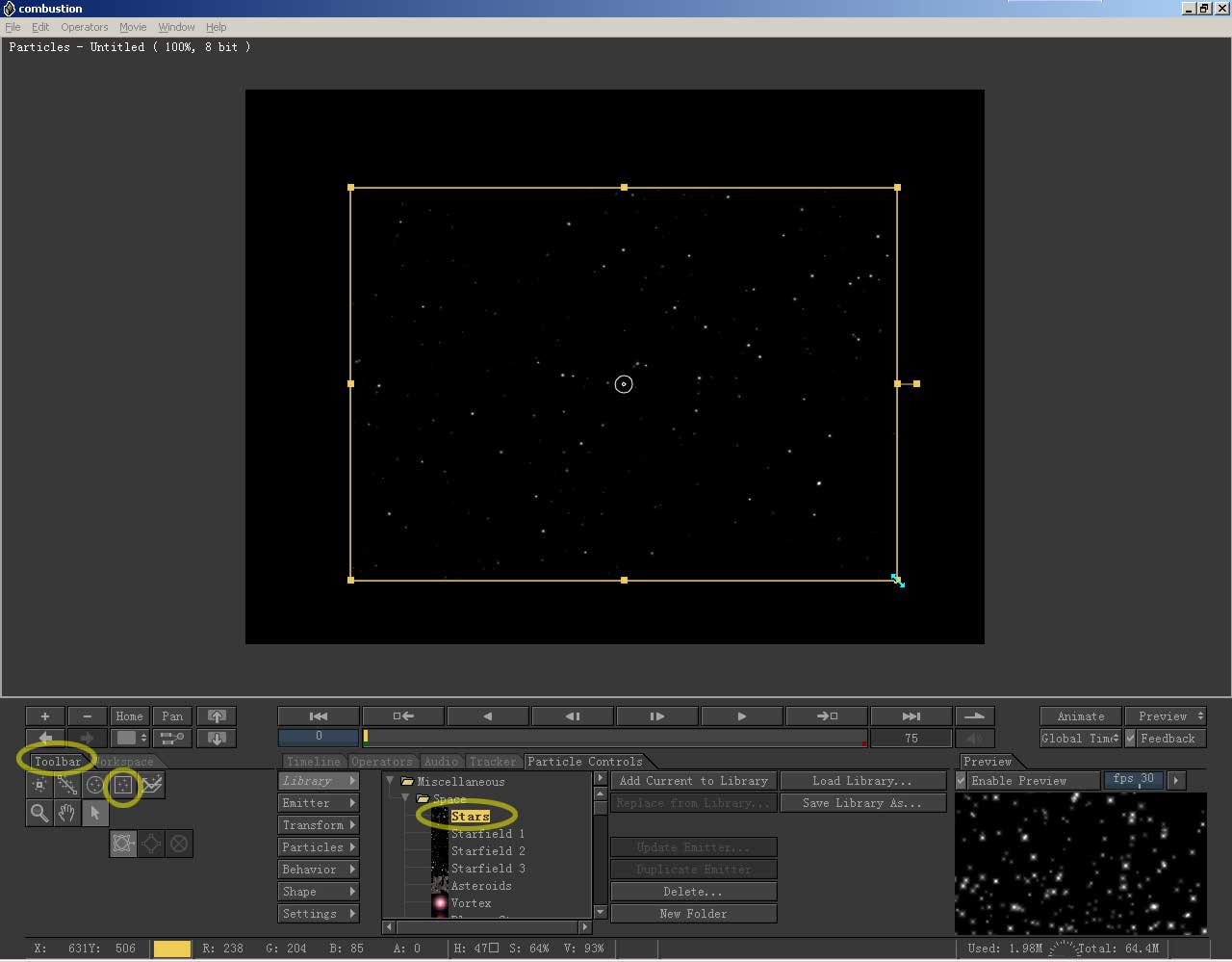Switch to the Timeline tab
The height and width of the screenshot is (962, 1232).
(313, 762)
